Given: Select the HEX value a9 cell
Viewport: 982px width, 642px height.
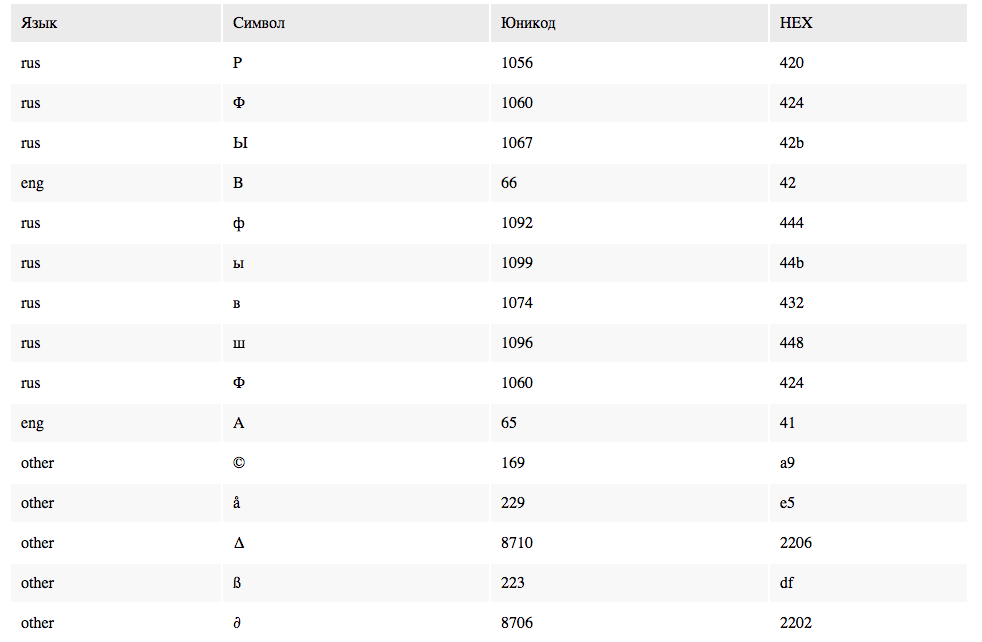Looking at the screenshot, I should 868,463.
